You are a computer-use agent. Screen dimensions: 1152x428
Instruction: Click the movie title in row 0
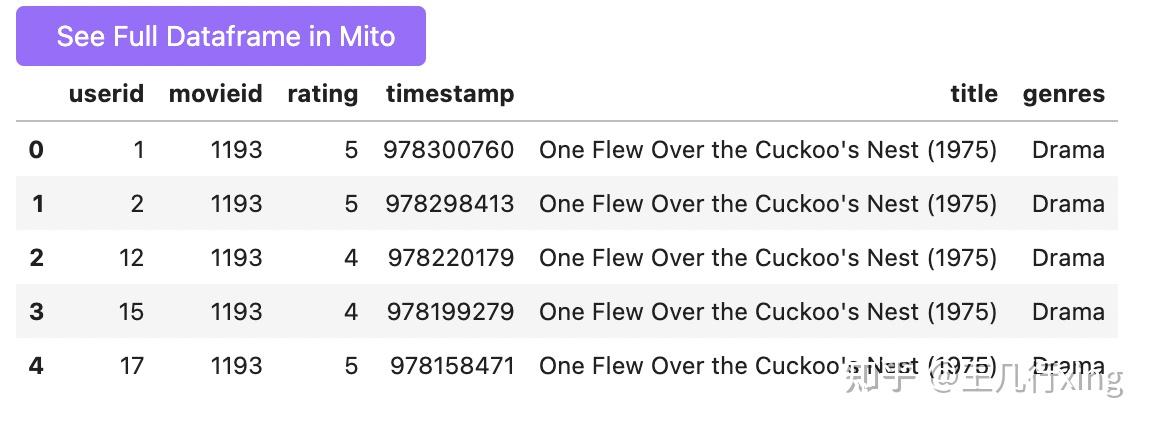pyautogui.click(x=767, y=150)
